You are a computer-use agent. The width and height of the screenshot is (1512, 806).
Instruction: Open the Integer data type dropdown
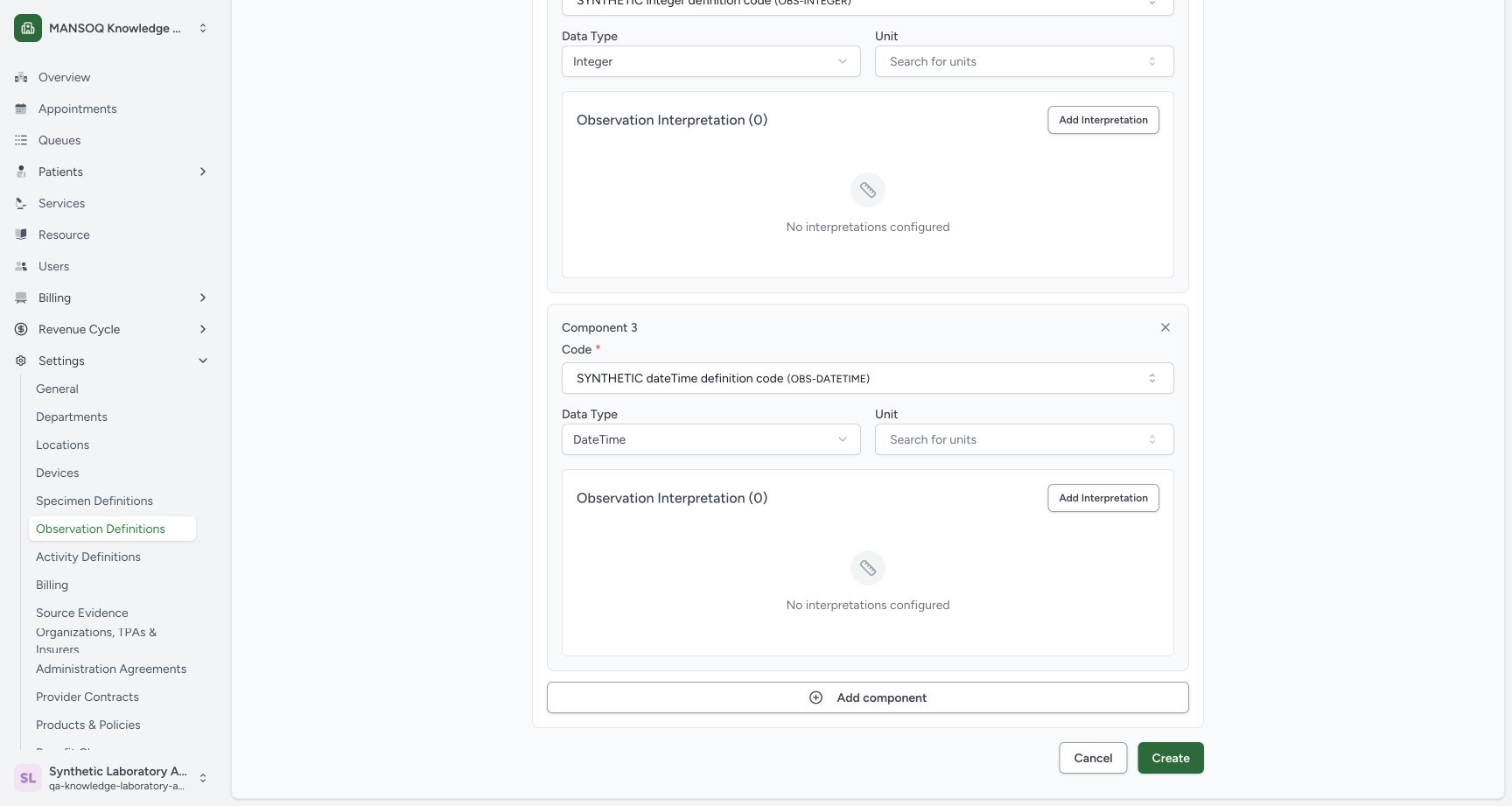[x=711, y=61]
